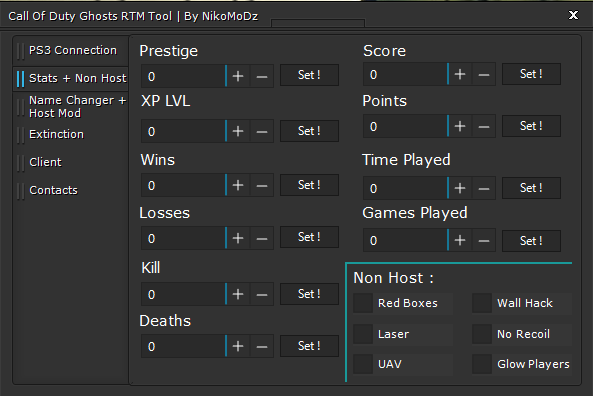The height and width of the screenshot is (396, 593).
Task: Increase Losses using the plus icon
Action: click(238, 238)
